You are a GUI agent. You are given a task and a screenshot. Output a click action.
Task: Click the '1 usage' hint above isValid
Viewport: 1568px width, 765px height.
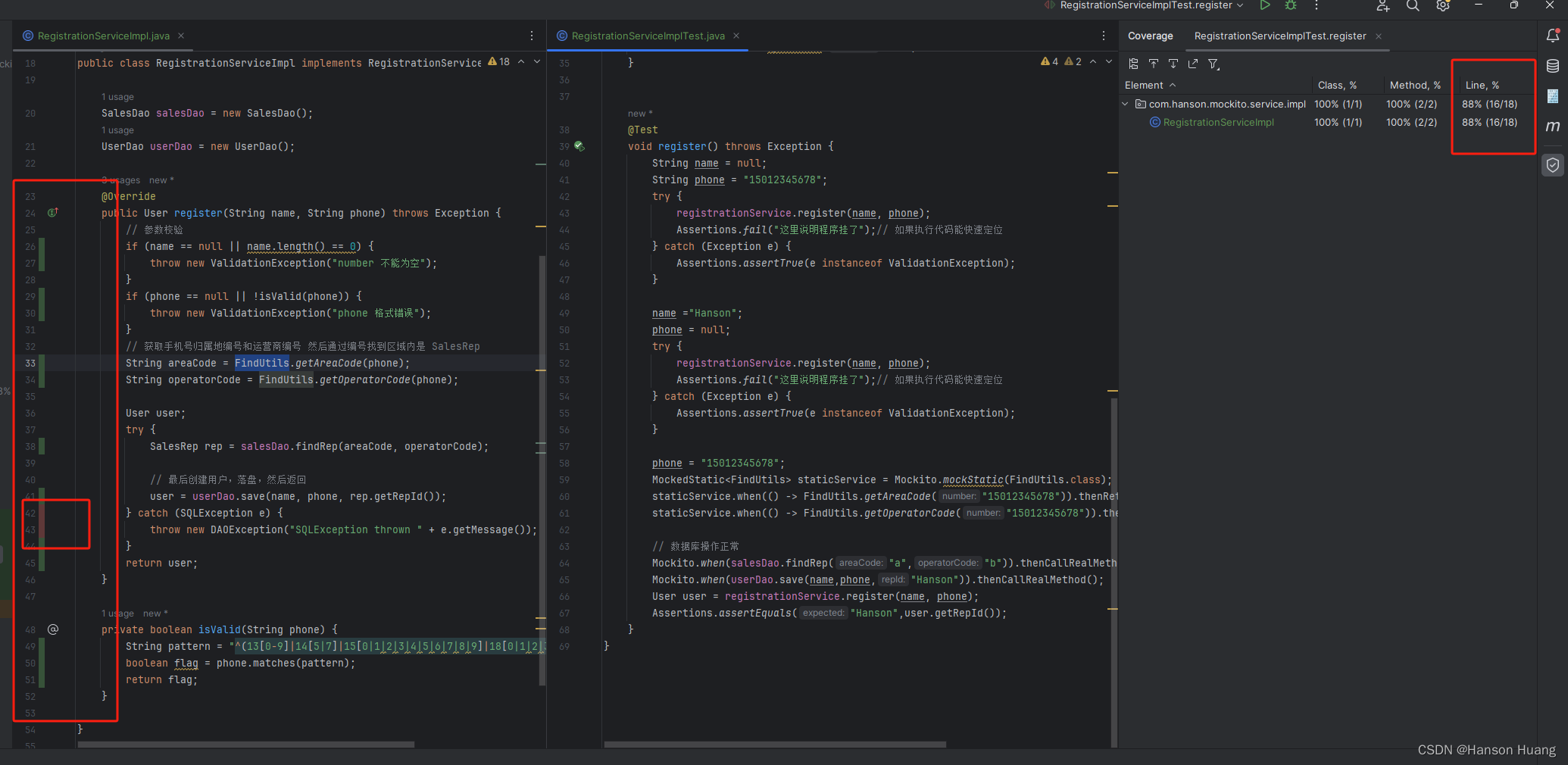point(117,614)
